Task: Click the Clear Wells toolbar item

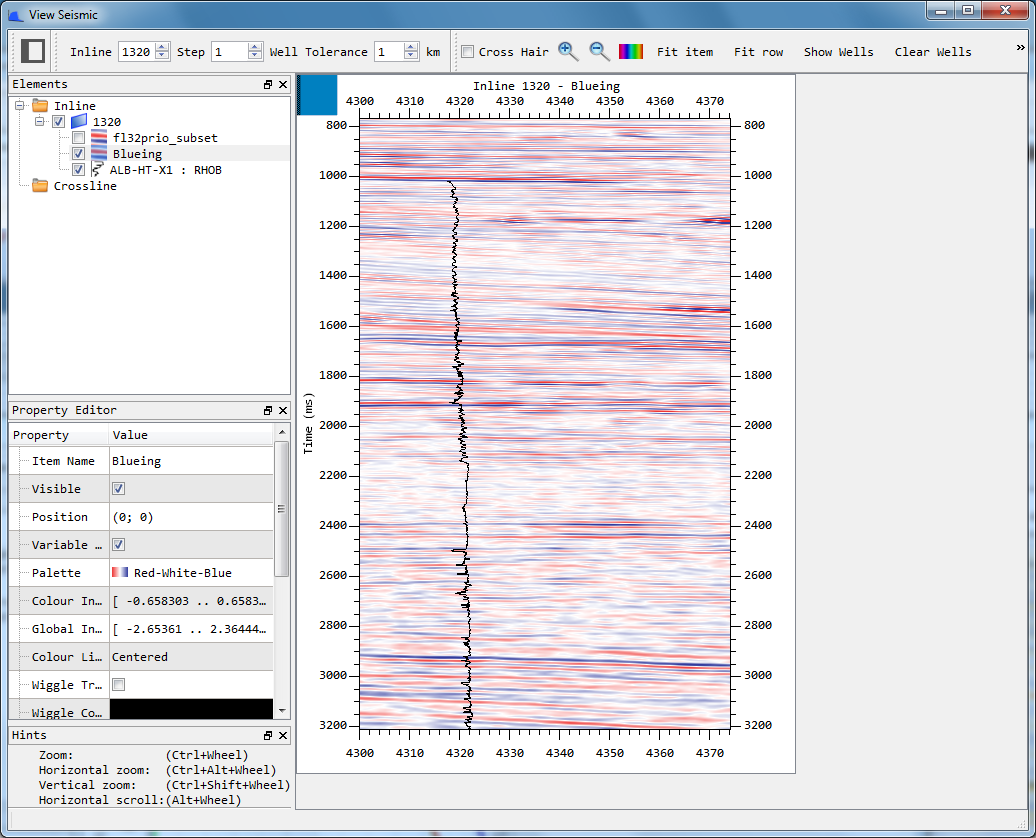Action: [x=933, y=51]
